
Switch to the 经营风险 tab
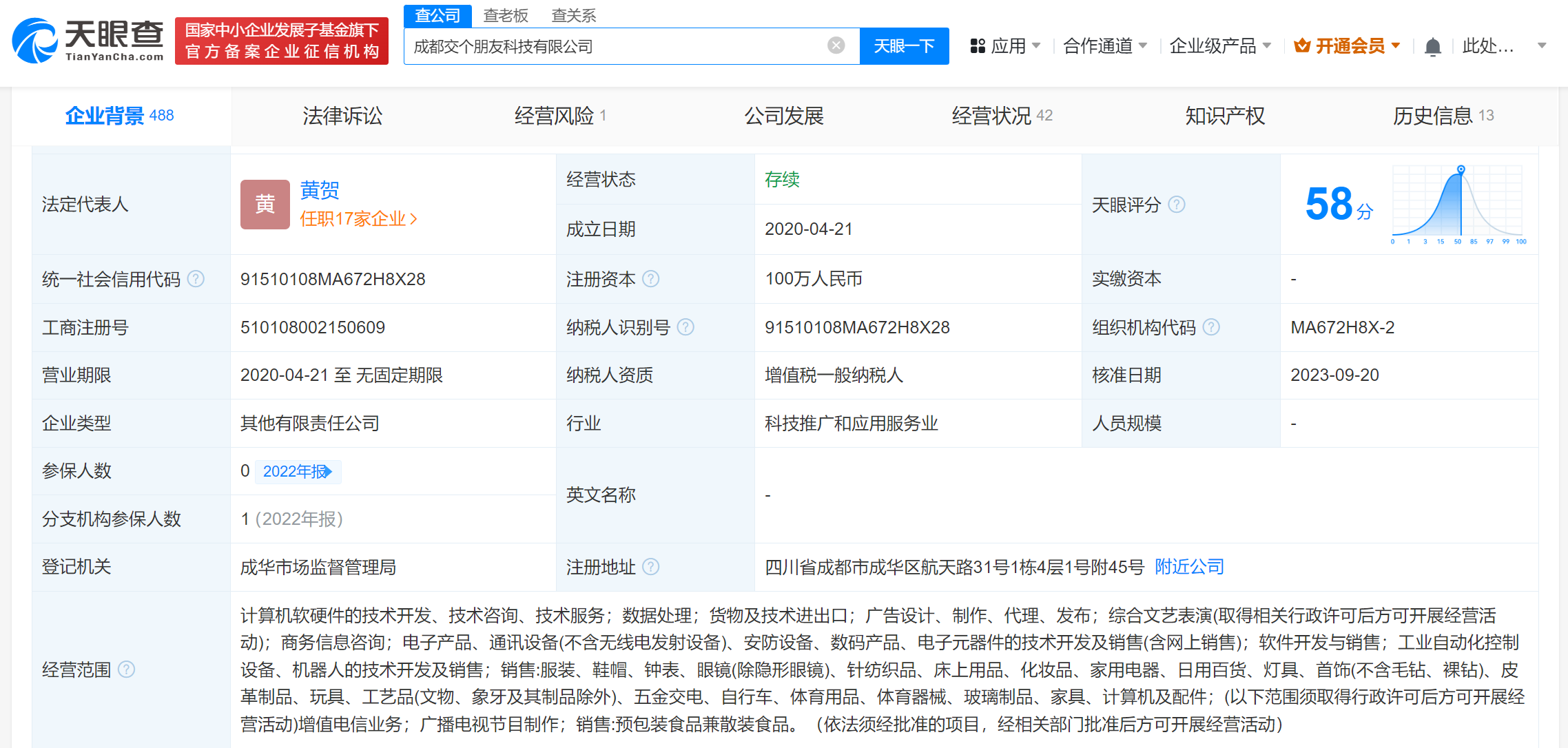559,115
